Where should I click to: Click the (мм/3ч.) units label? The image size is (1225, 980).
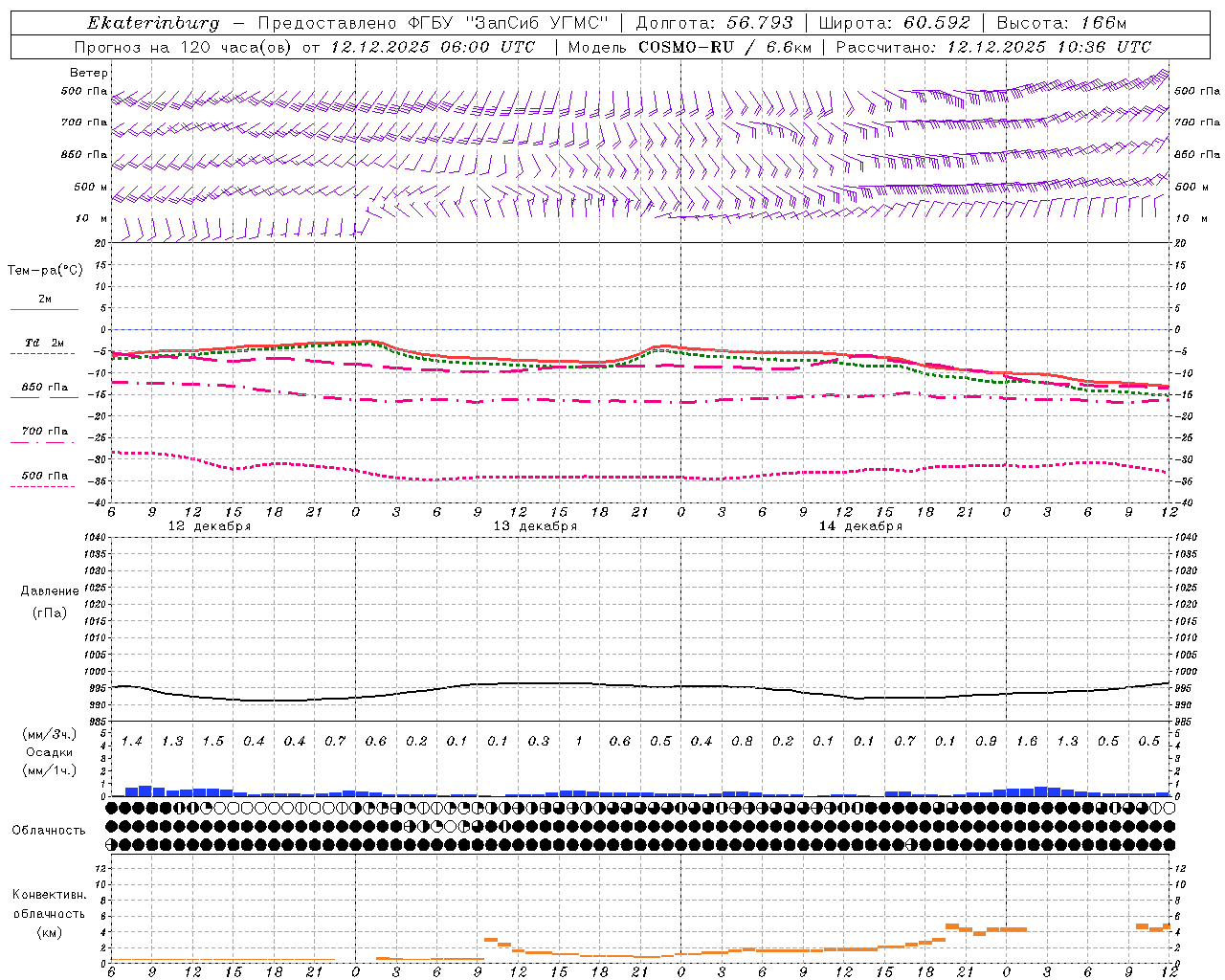50,734
